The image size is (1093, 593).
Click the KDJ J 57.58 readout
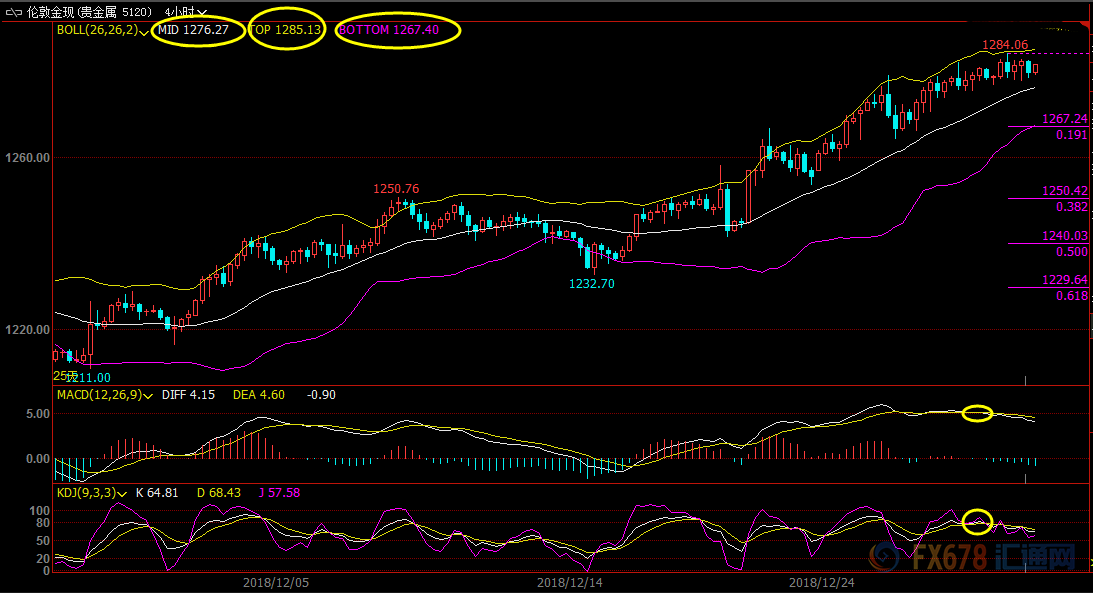(277, 492)
